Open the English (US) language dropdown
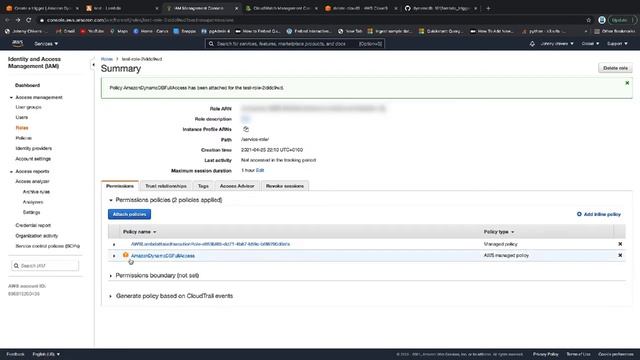 (46, 354)
